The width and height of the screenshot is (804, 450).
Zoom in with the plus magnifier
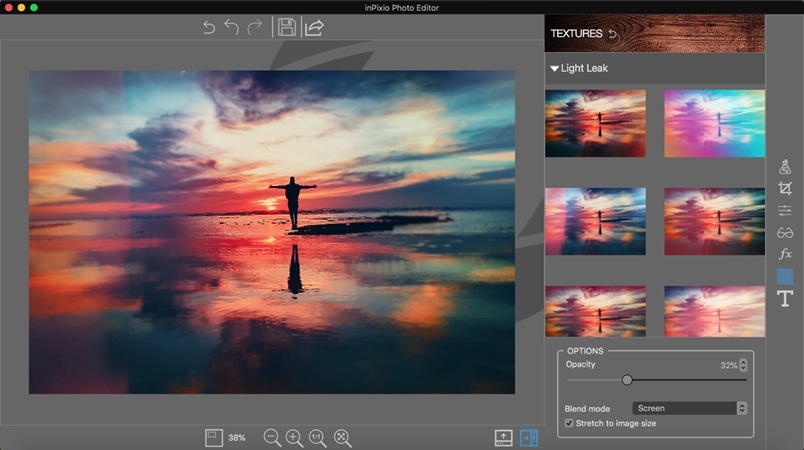tap(294, 438)
